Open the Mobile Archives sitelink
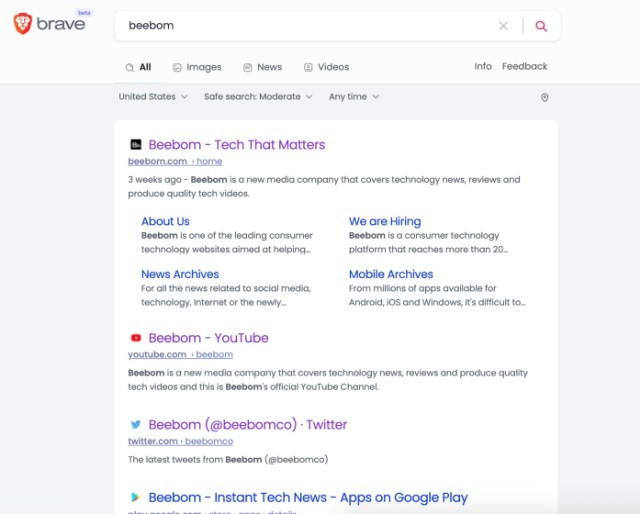Image resolution: width=640 pixels, height=514 pixels. pyautogui.click(x=391, y=274)
